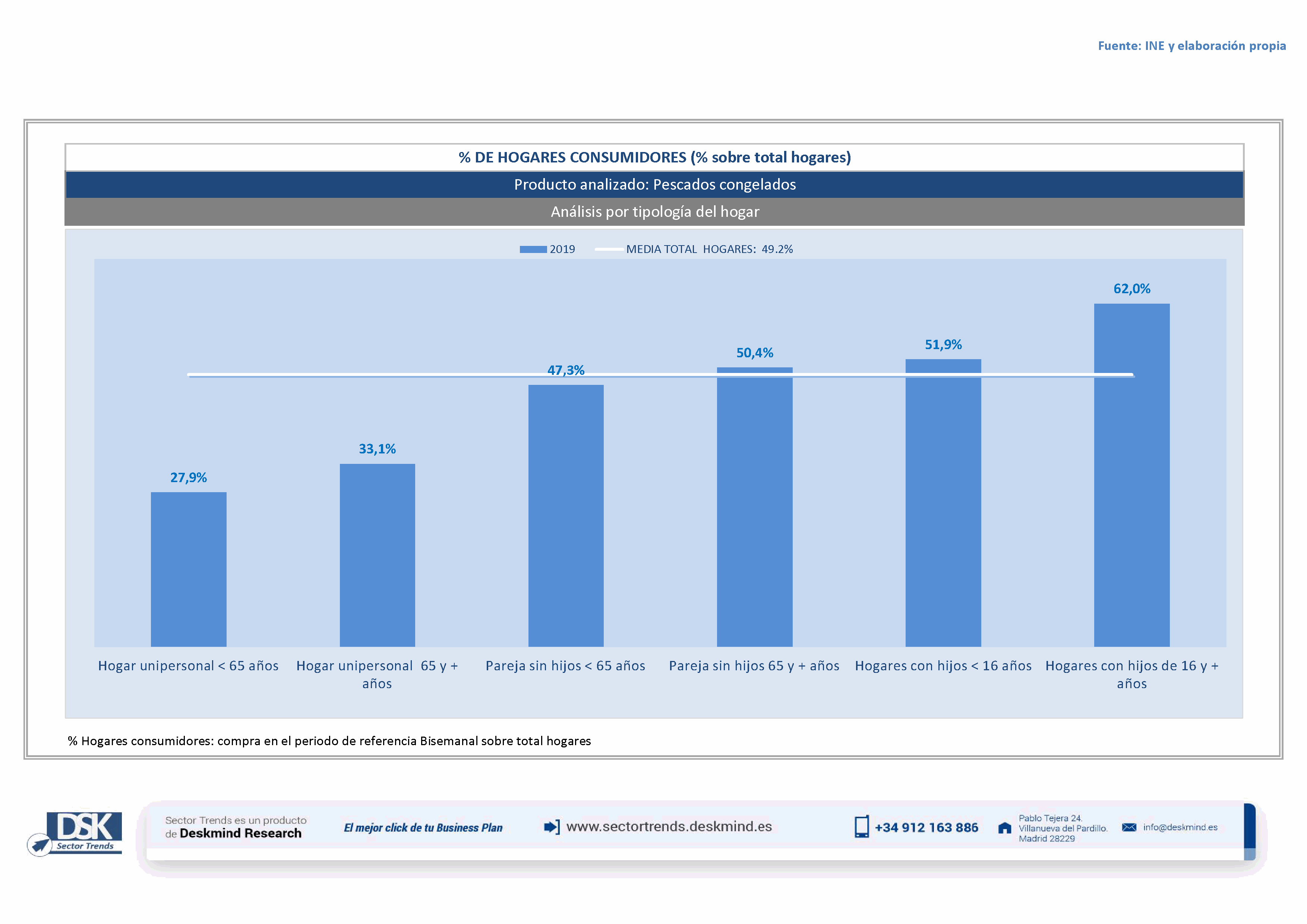Click the +34 912 163 886 phone number
The width and height of the screenshot is (1307, 924).
pos(926,828)
